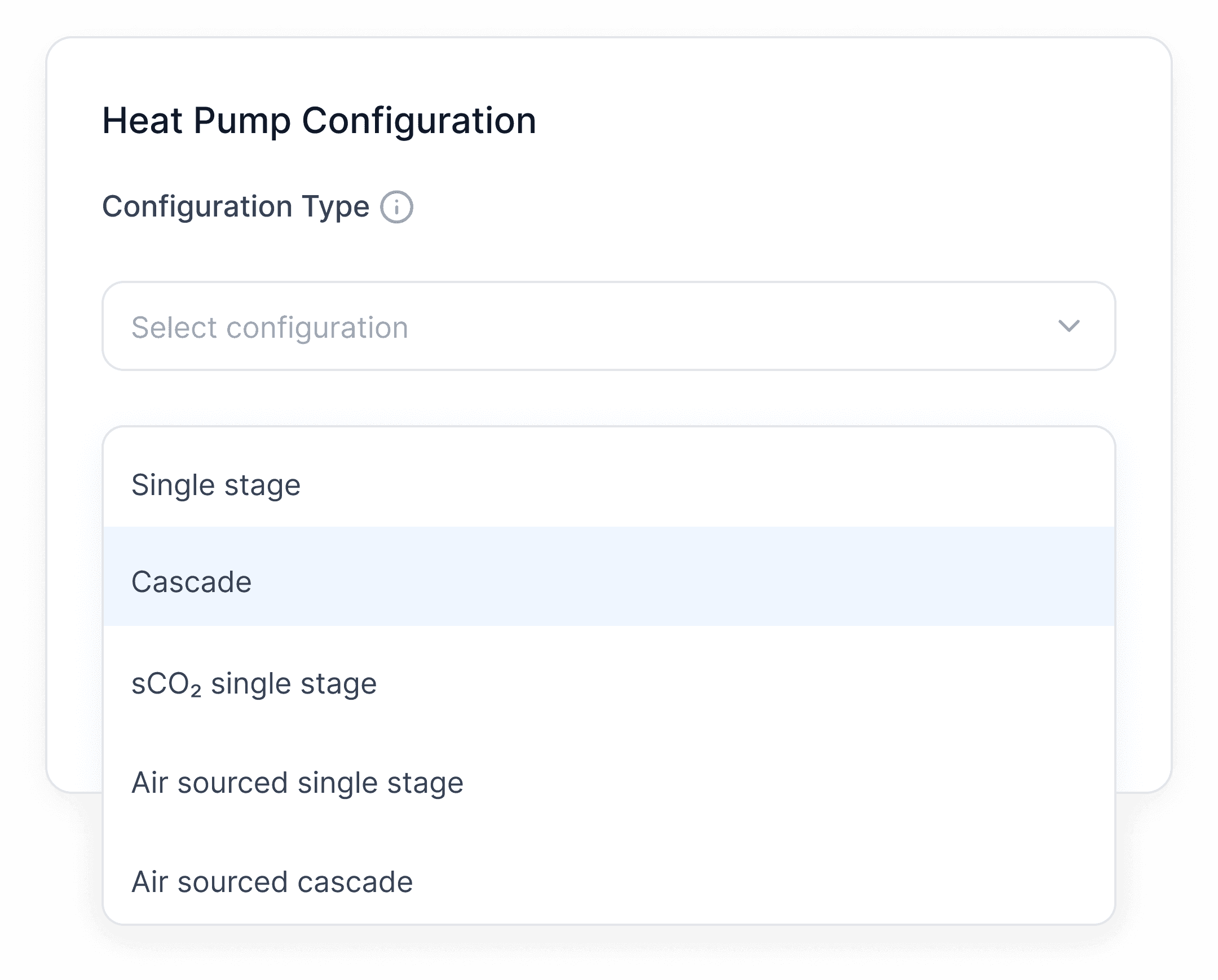
Task: Click the down arrow in the configuration field
Action: pyautogui.click(x=1069, y=326)
